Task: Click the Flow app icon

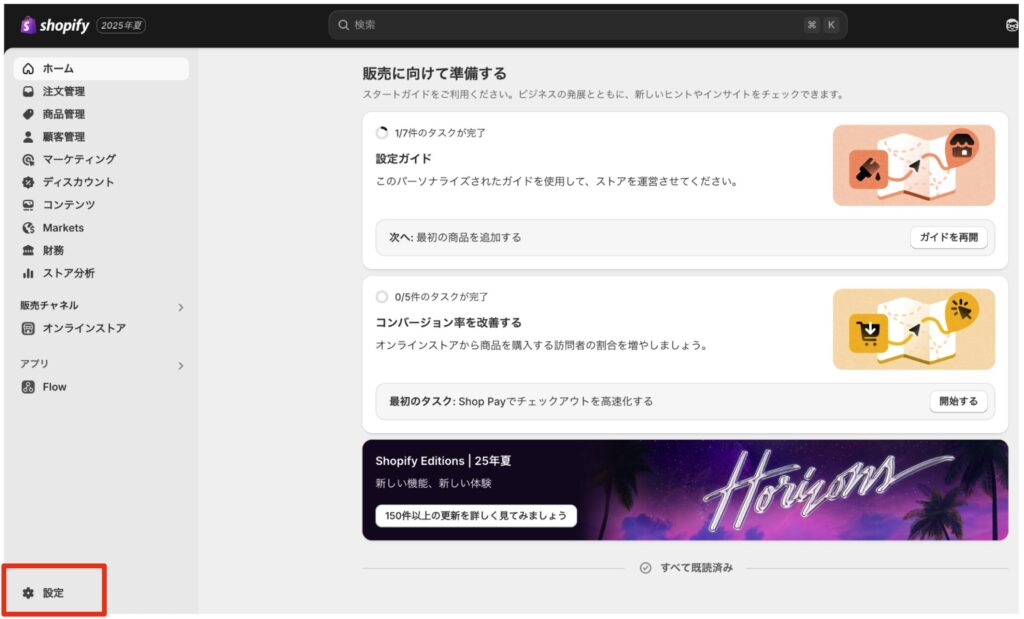Action: (28, 387)
